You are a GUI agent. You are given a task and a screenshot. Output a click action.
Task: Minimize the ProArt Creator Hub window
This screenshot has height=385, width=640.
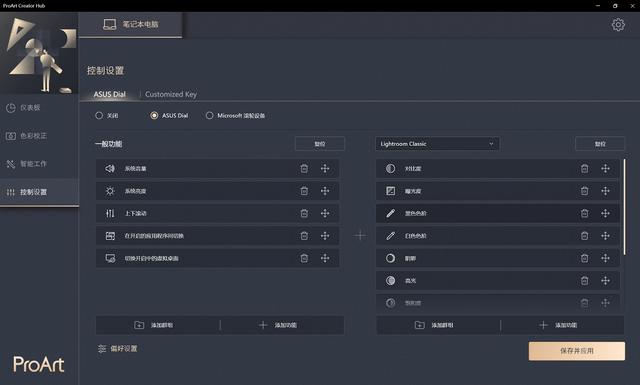(x=598, y=6)
